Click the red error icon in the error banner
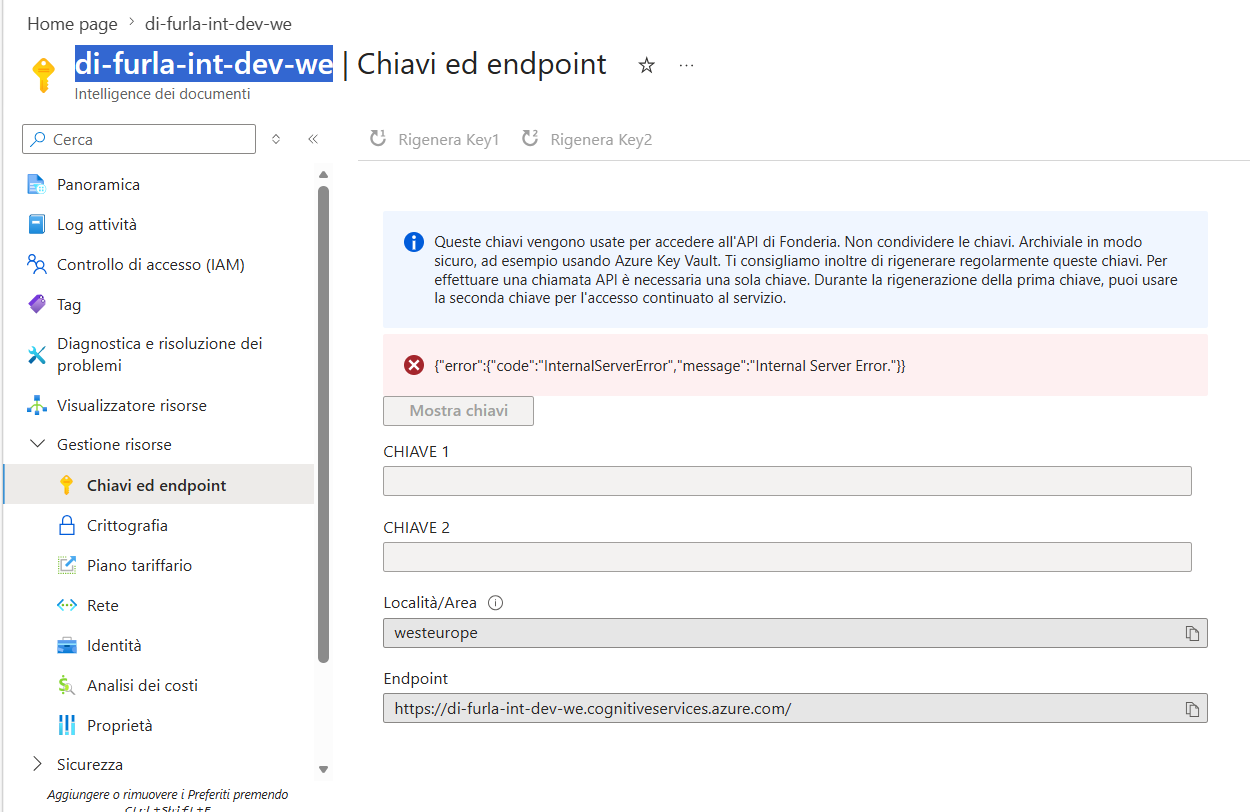 tap(414, 365)
